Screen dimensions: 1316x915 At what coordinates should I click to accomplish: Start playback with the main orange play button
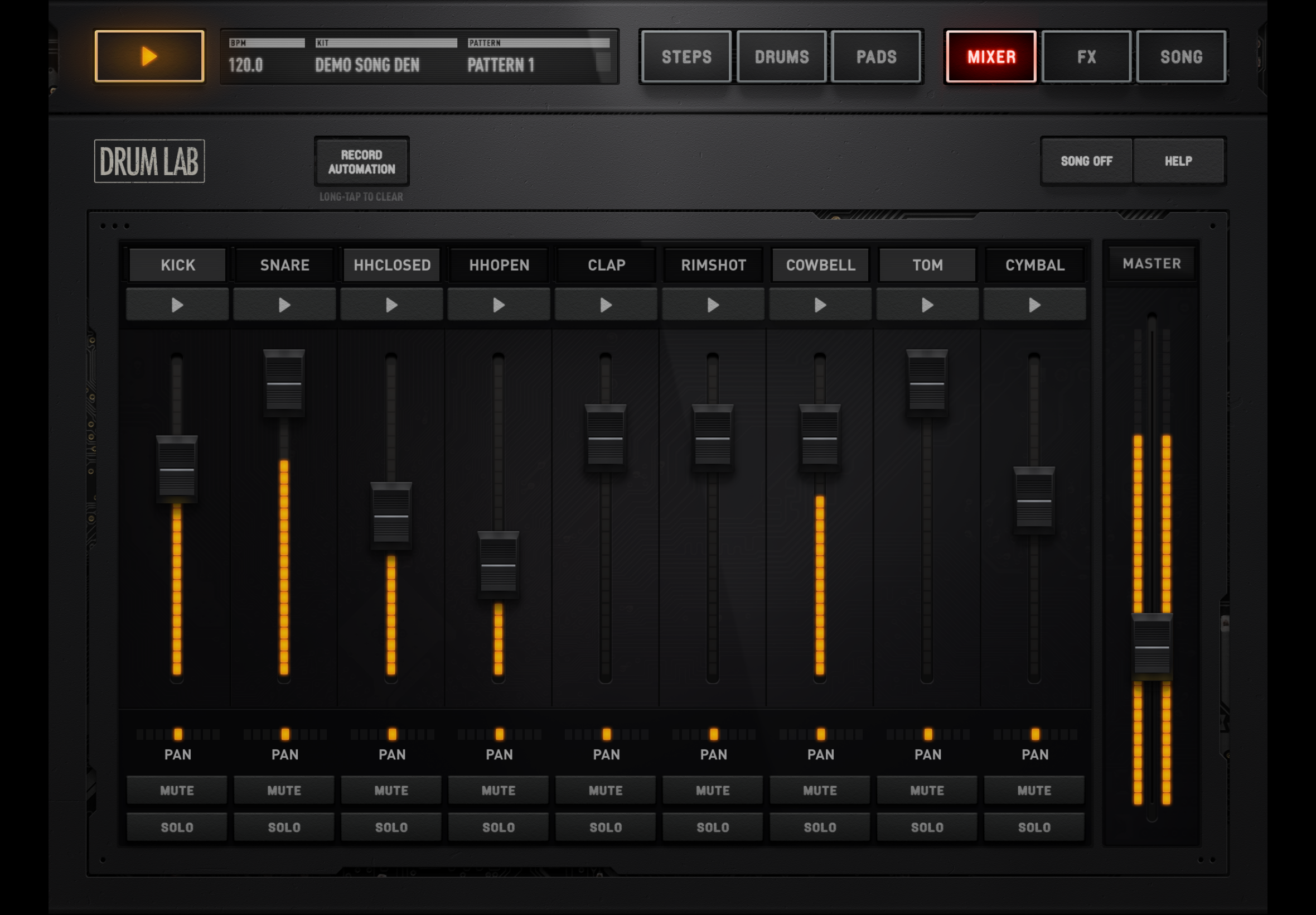149,56
